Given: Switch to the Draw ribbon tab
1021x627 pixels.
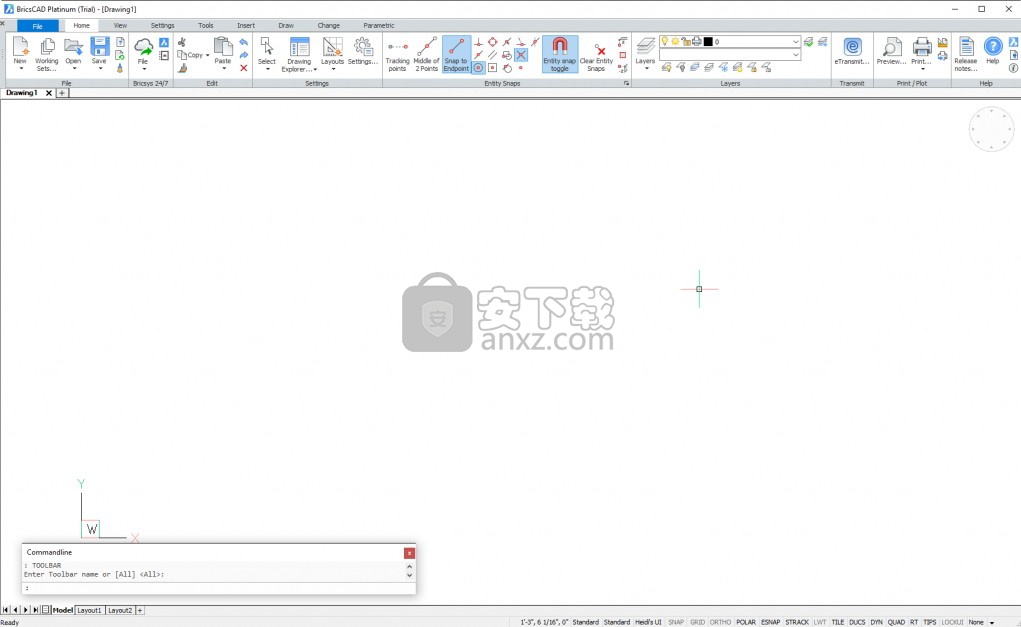Looking at the screenshot, I should point(286,25).
